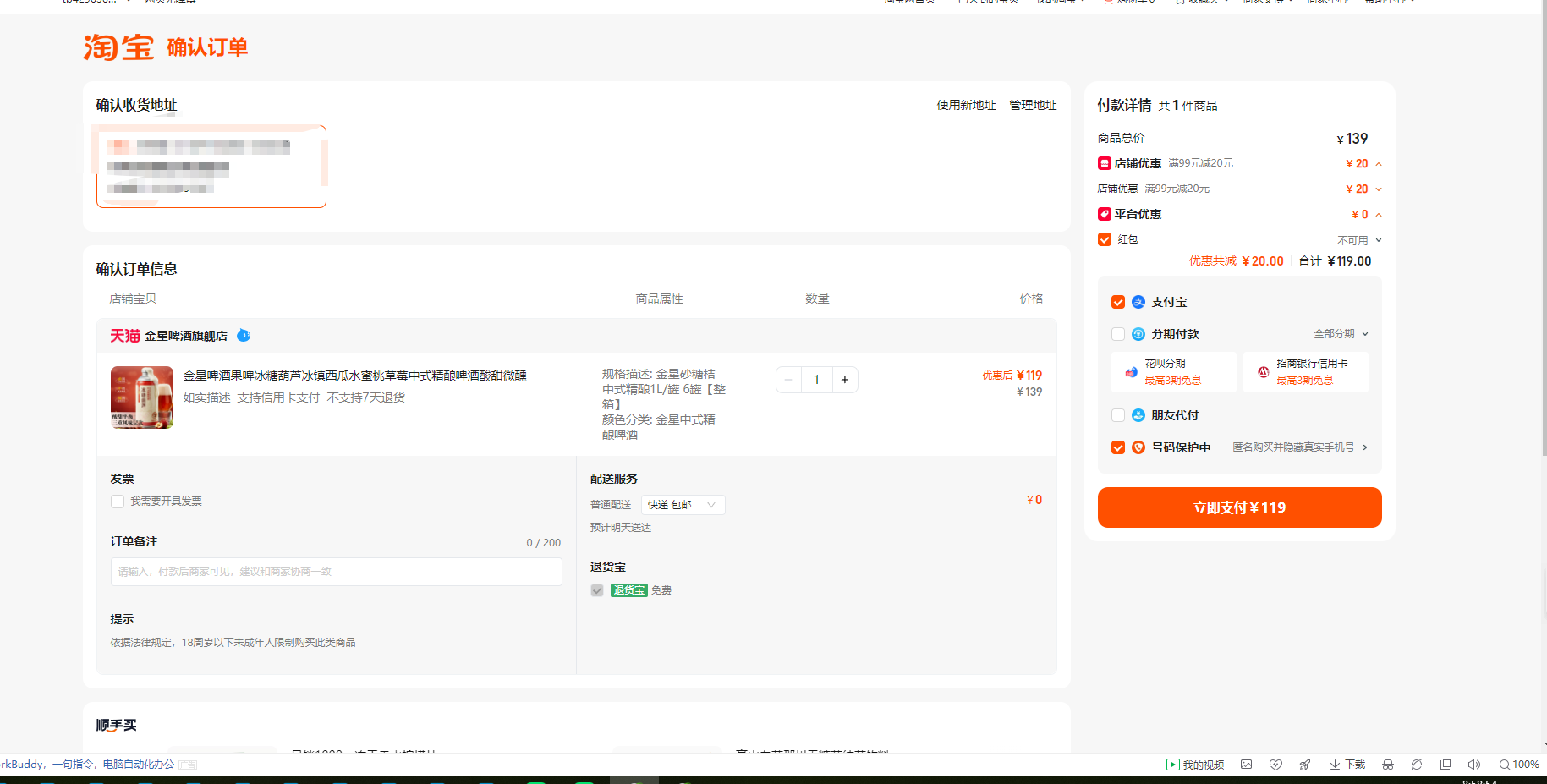Click 管理地址 link
This screenshot has height=784, width=1547.
tap(1033, 105)
